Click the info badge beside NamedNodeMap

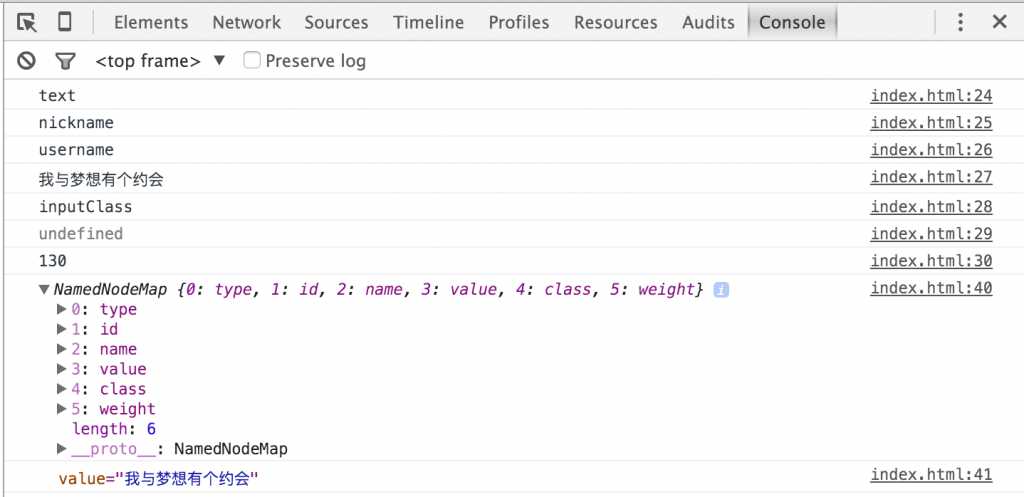pos(721,289)
